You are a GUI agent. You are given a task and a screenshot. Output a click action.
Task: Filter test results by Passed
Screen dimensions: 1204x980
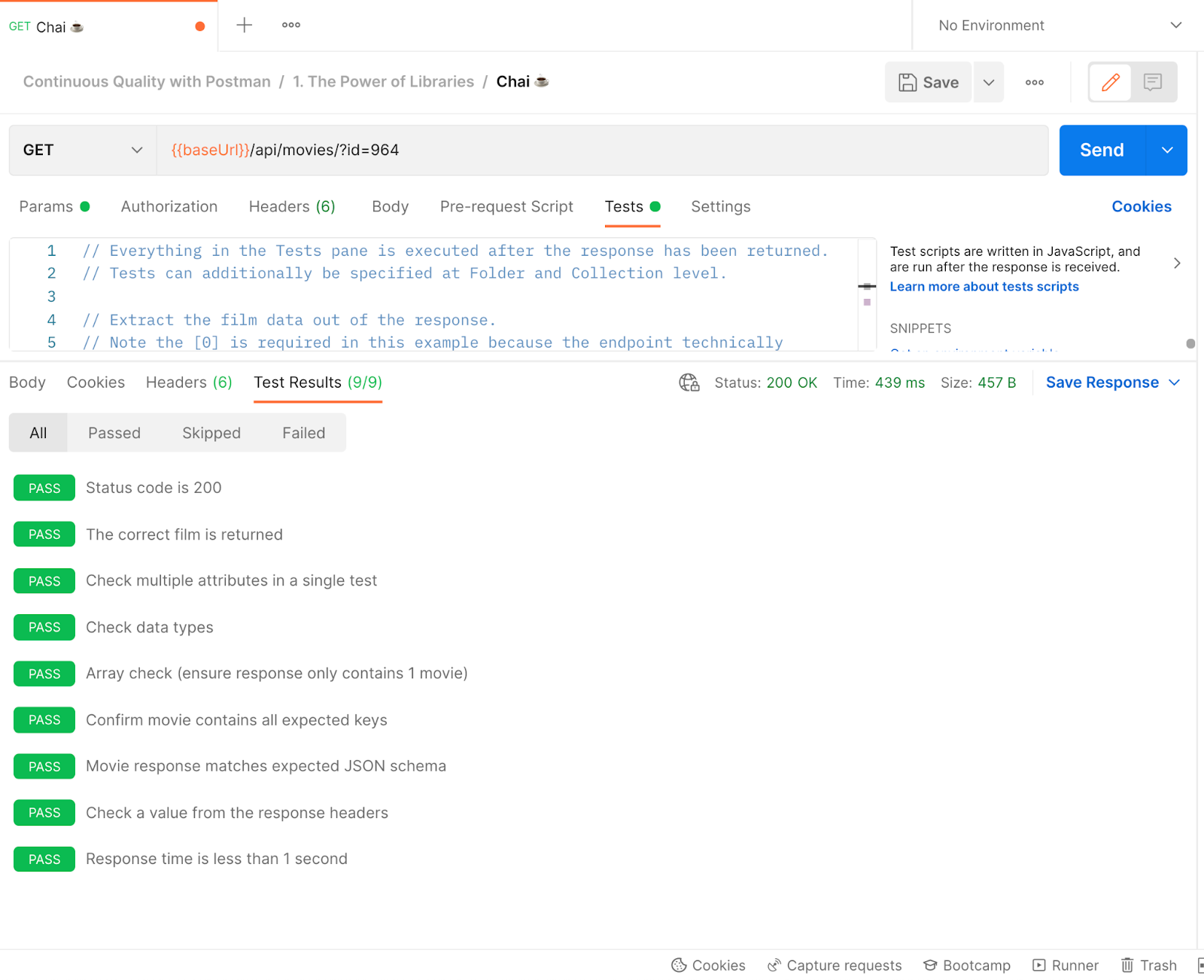coord(114,433)
